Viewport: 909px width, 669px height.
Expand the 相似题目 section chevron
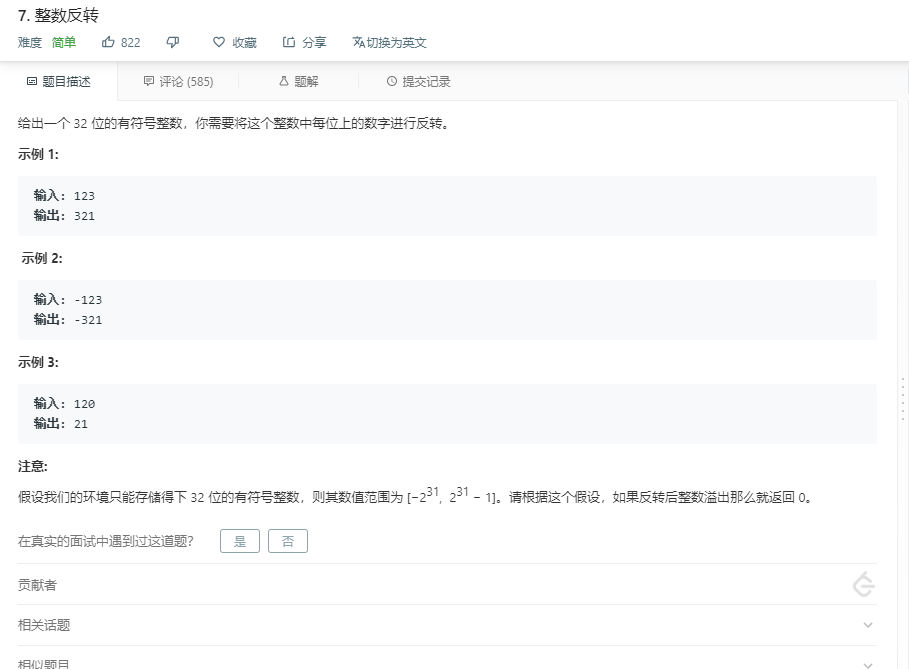click(868, 665)
